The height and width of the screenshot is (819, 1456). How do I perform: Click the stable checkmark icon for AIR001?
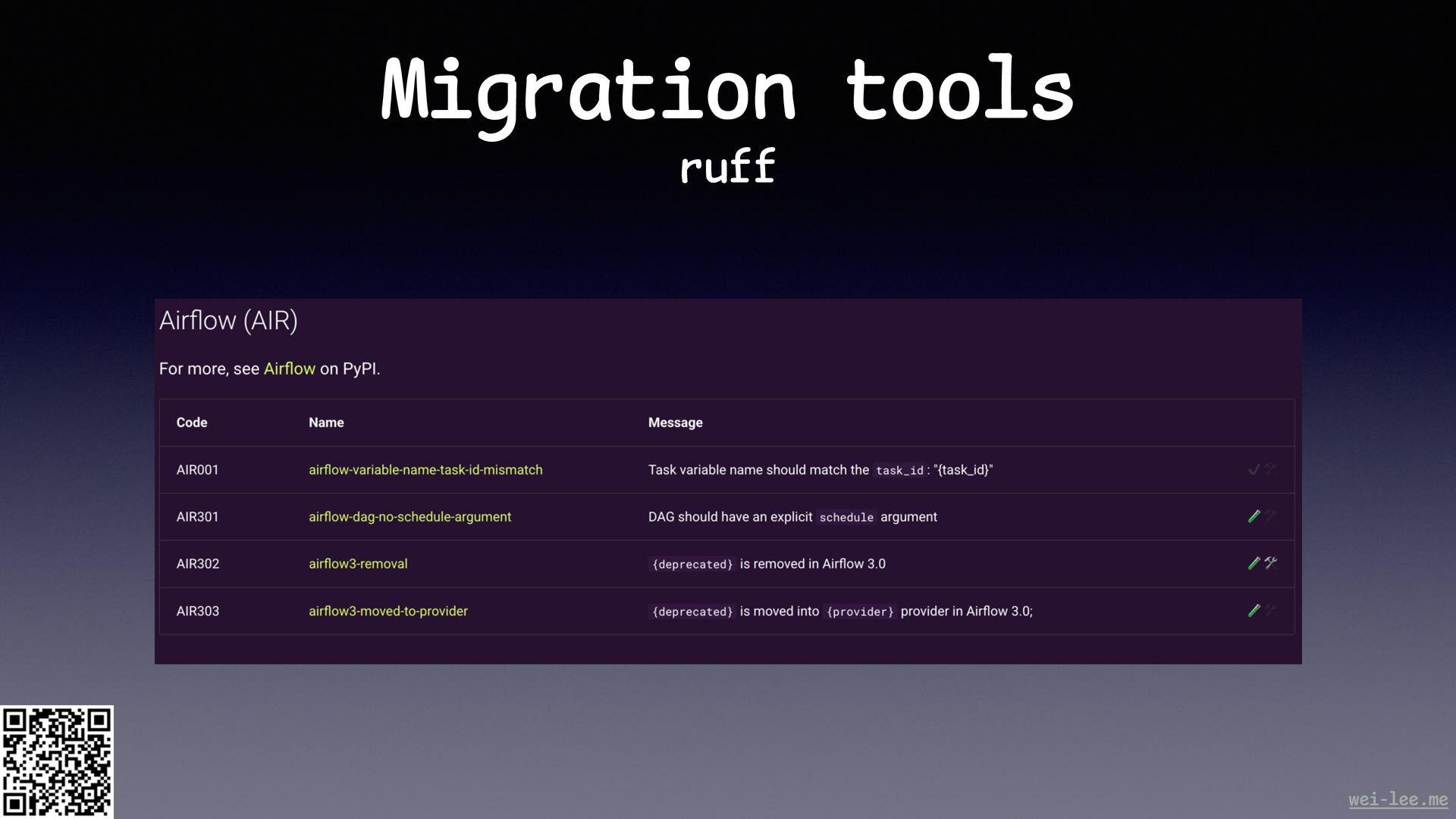click(x=1254, y=470)
